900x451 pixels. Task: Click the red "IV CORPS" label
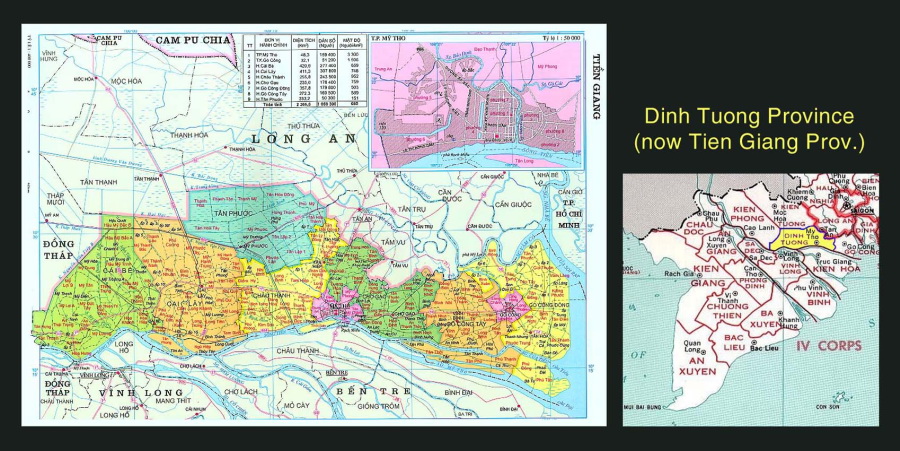[828, 345]
